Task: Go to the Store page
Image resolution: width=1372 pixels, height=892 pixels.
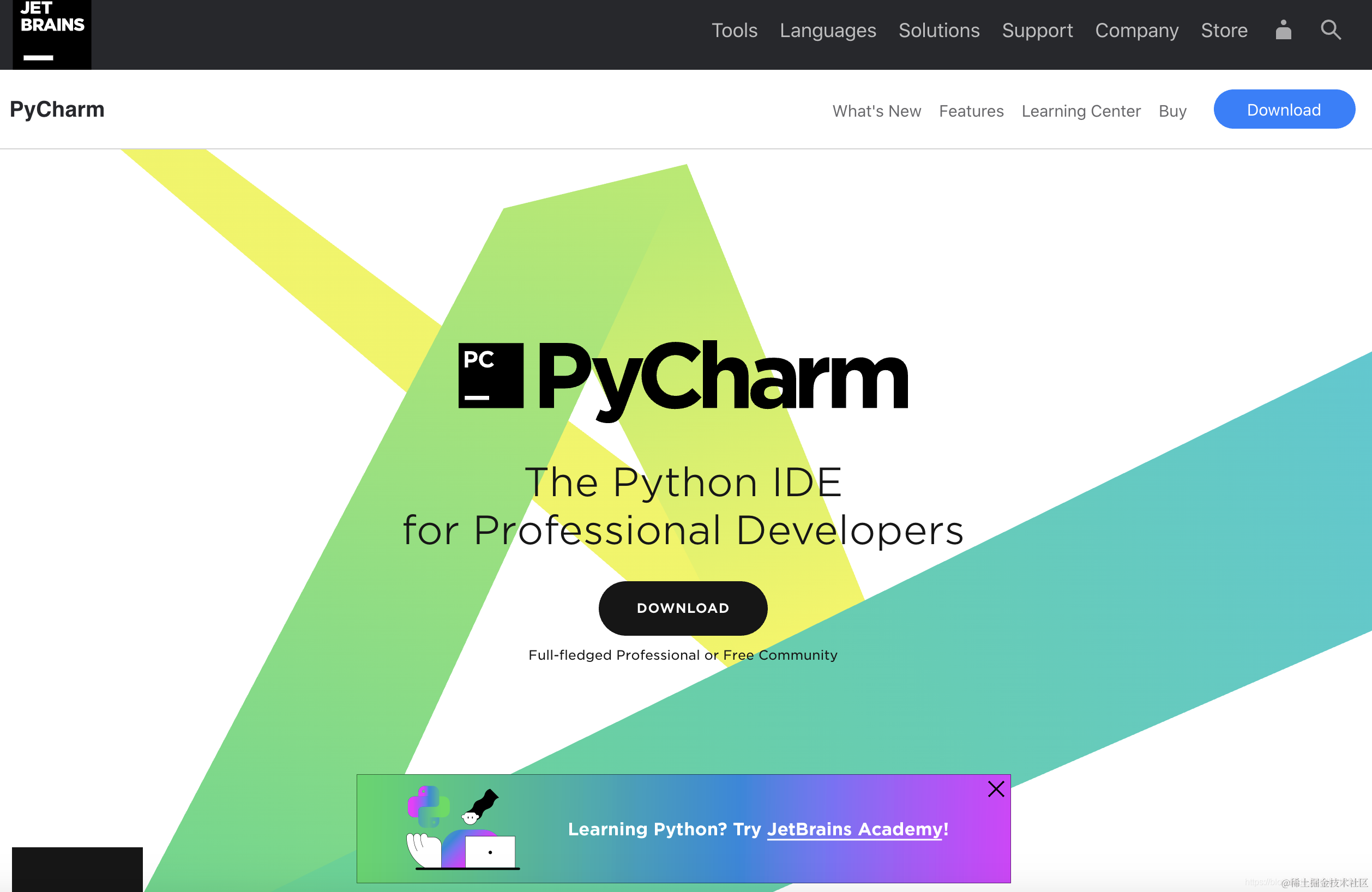Action: pyautogui.click(x=1224, y=30)
